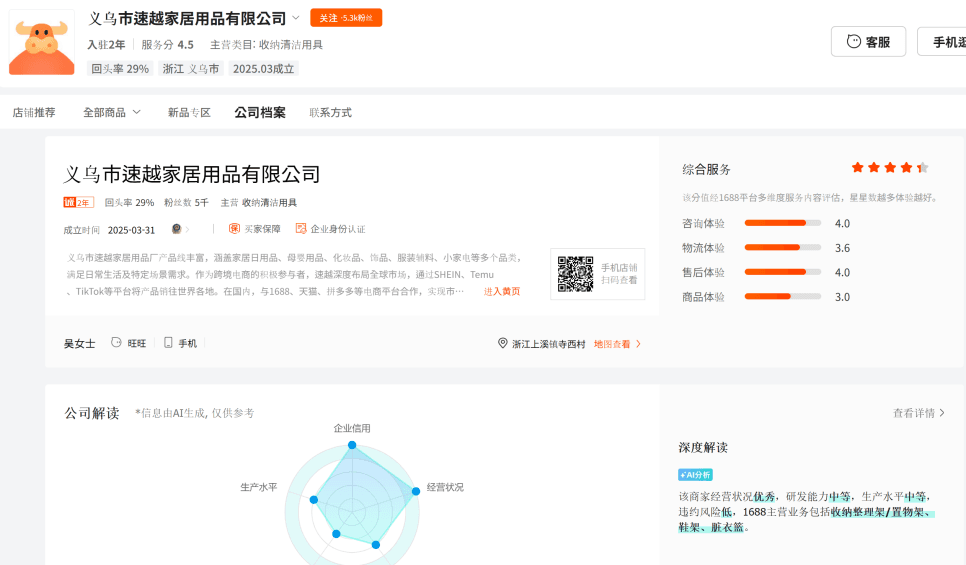This screenshot has height=565, width=966.
Task: Click the 经营状况 radar chart point
Action: pyautogui.click(x=416, y=491)
